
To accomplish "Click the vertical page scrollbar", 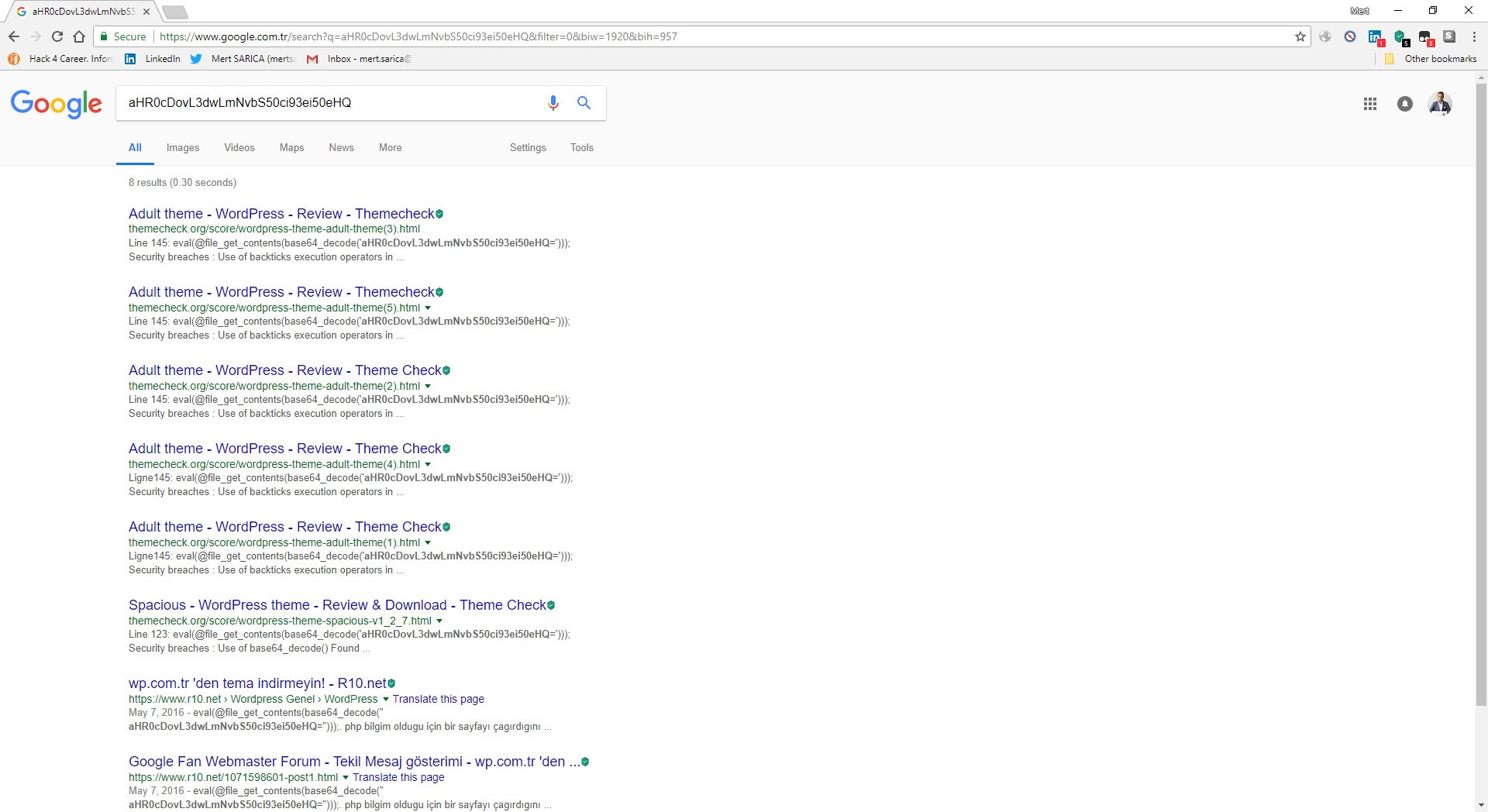I will click(1481, 395).
